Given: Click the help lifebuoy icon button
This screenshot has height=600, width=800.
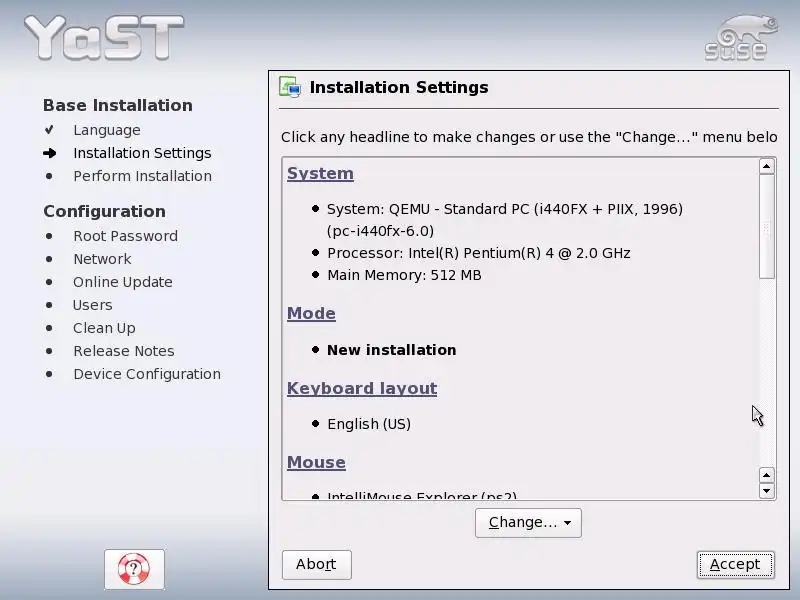Looking at the screenshot, I should tap(134, 569).
